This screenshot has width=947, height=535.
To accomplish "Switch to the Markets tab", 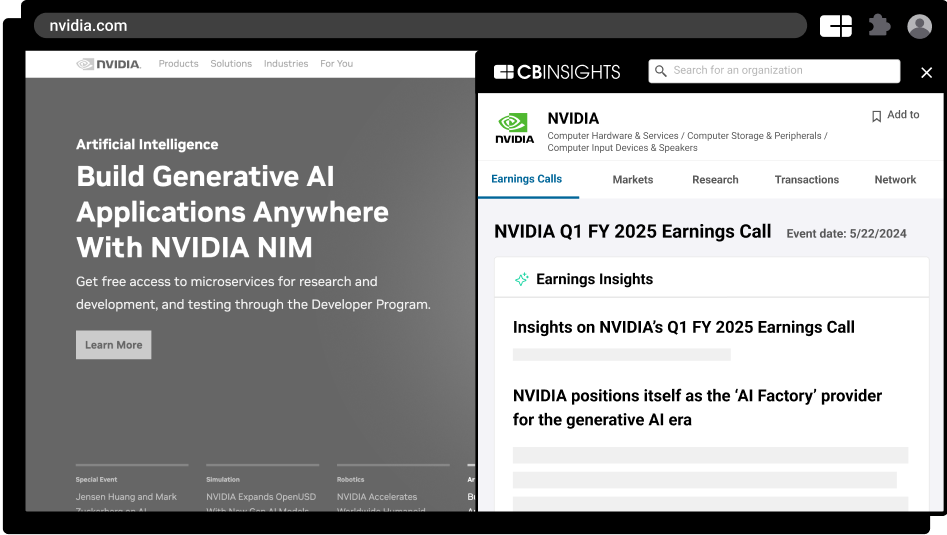I will (x=632, y=180).
